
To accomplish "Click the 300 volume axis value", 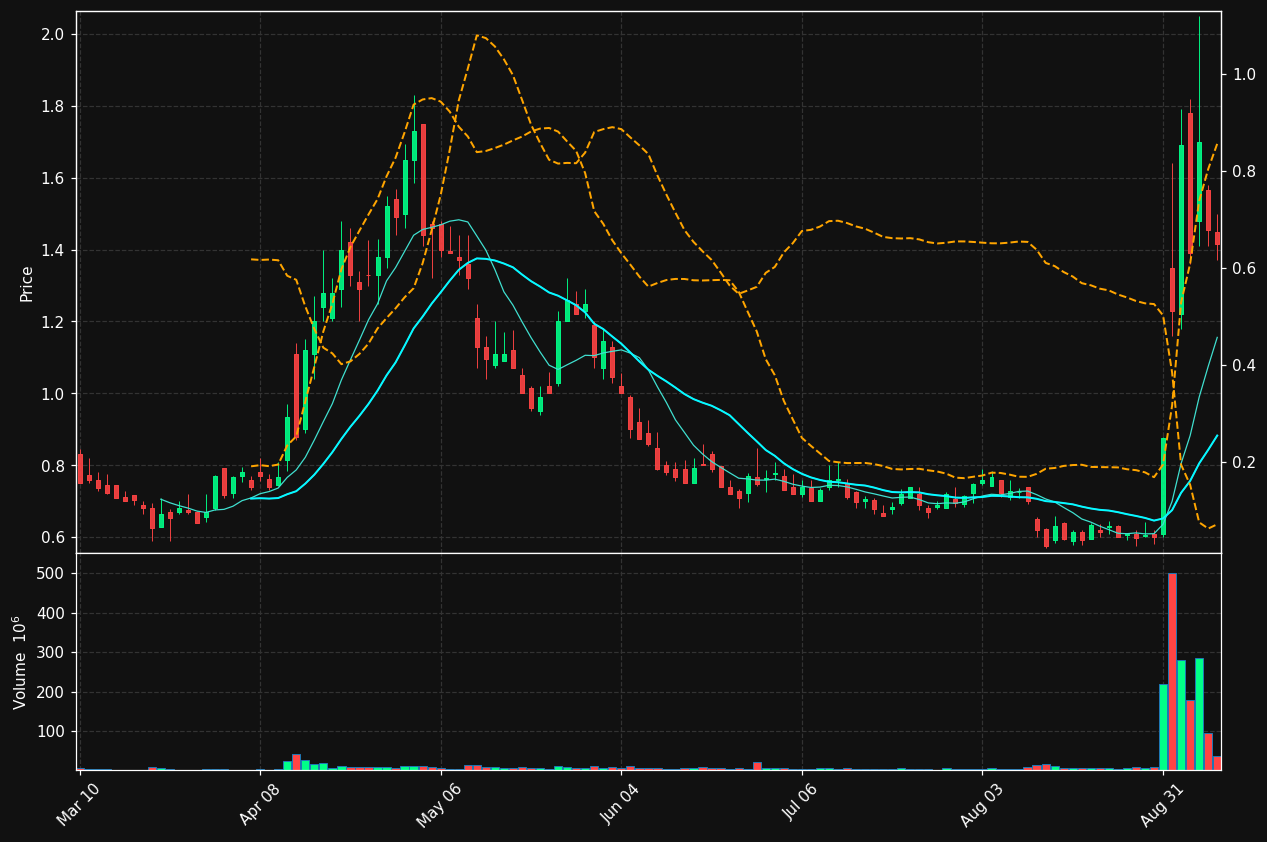I will coord(51,653).
